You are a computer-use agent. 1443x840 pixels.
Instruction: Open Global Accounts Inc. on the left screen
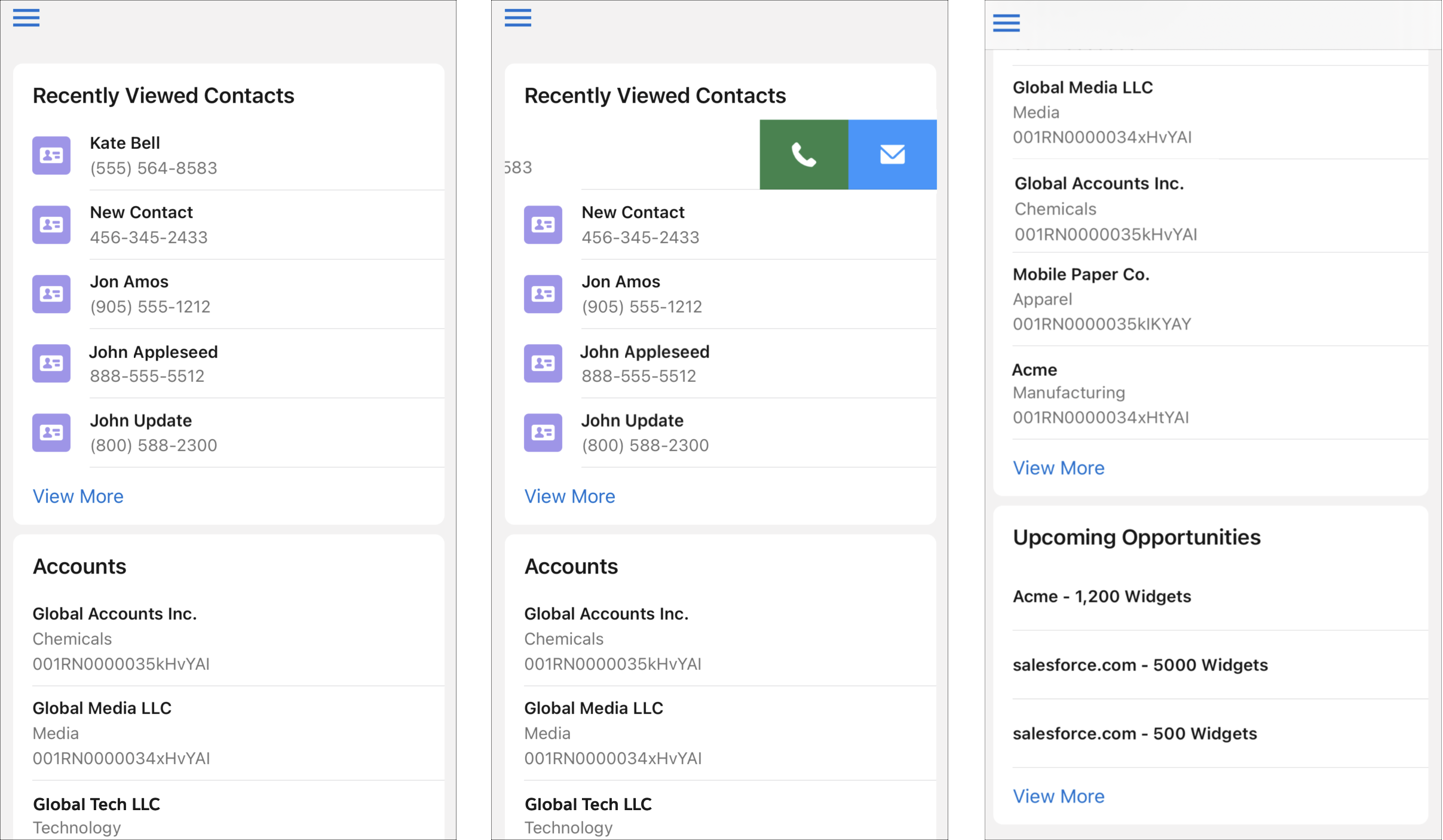click(115, 614)
